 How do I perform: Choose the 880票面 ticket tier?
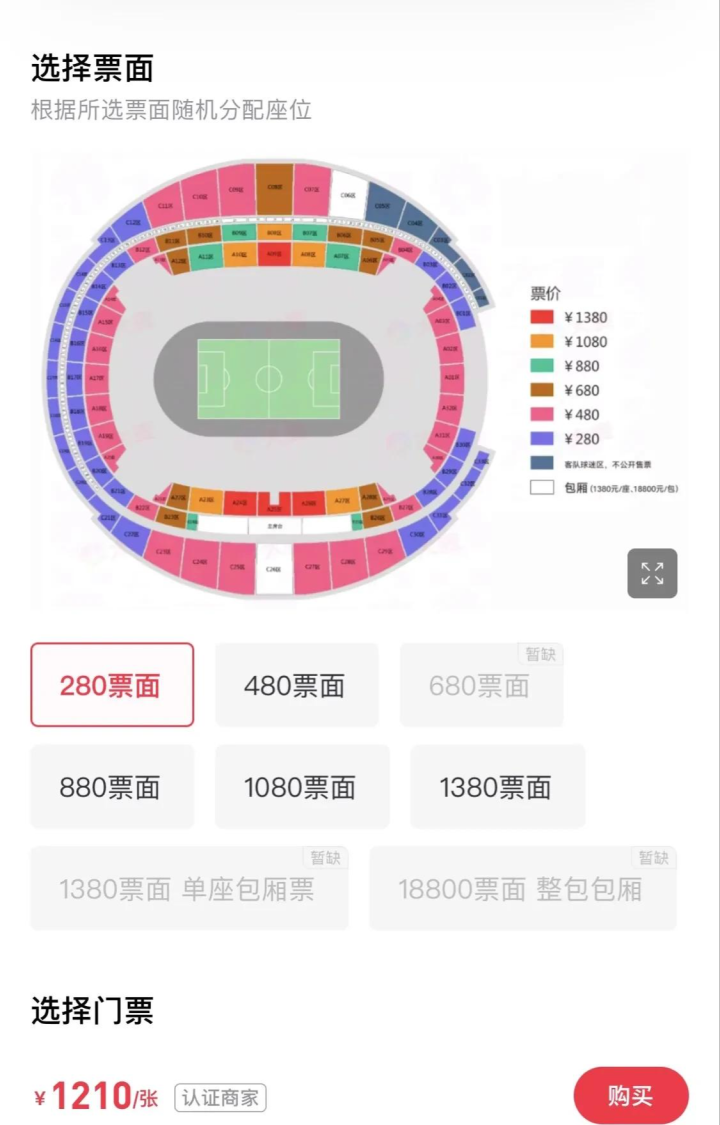click(111, 787)
